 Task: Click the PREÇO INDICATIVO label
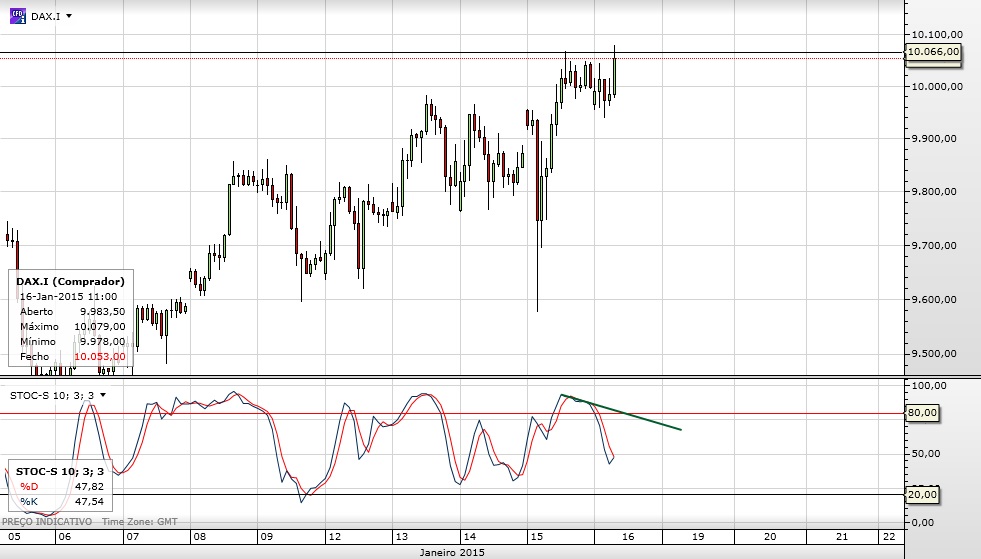coord(47,521)
